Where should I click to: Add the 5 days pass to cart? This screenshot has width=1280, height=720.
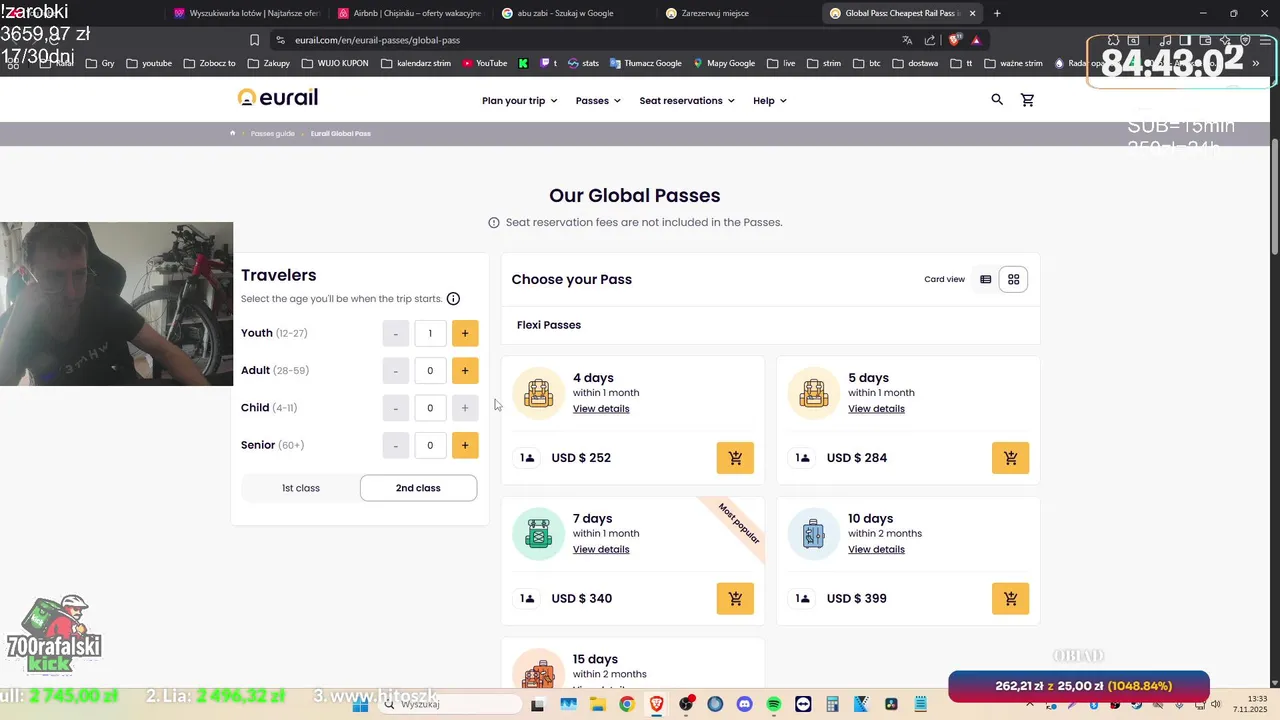[x=1010, y=458]
